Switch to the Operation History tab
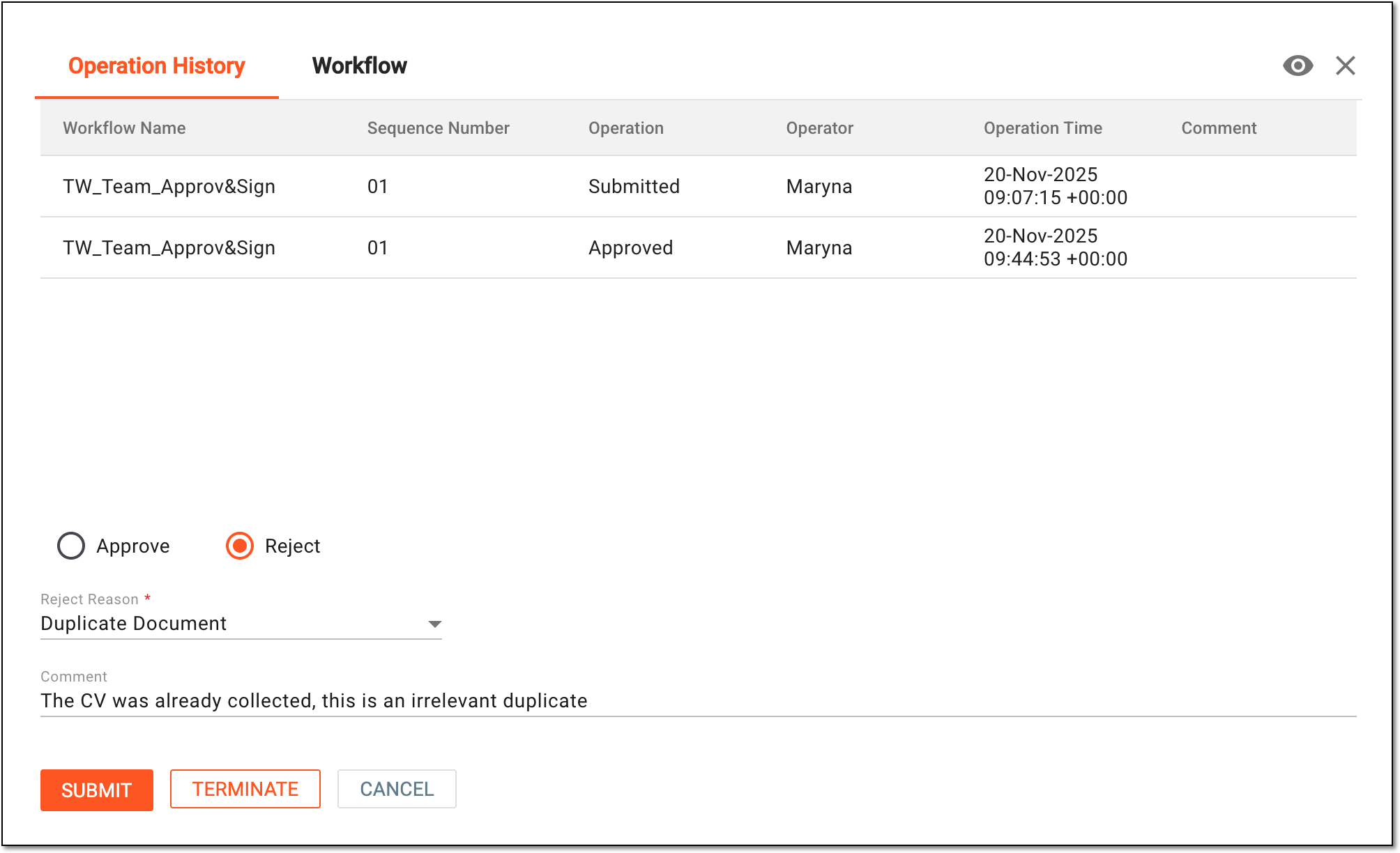This screenshot has width=1400, height=853. point(157,66)
